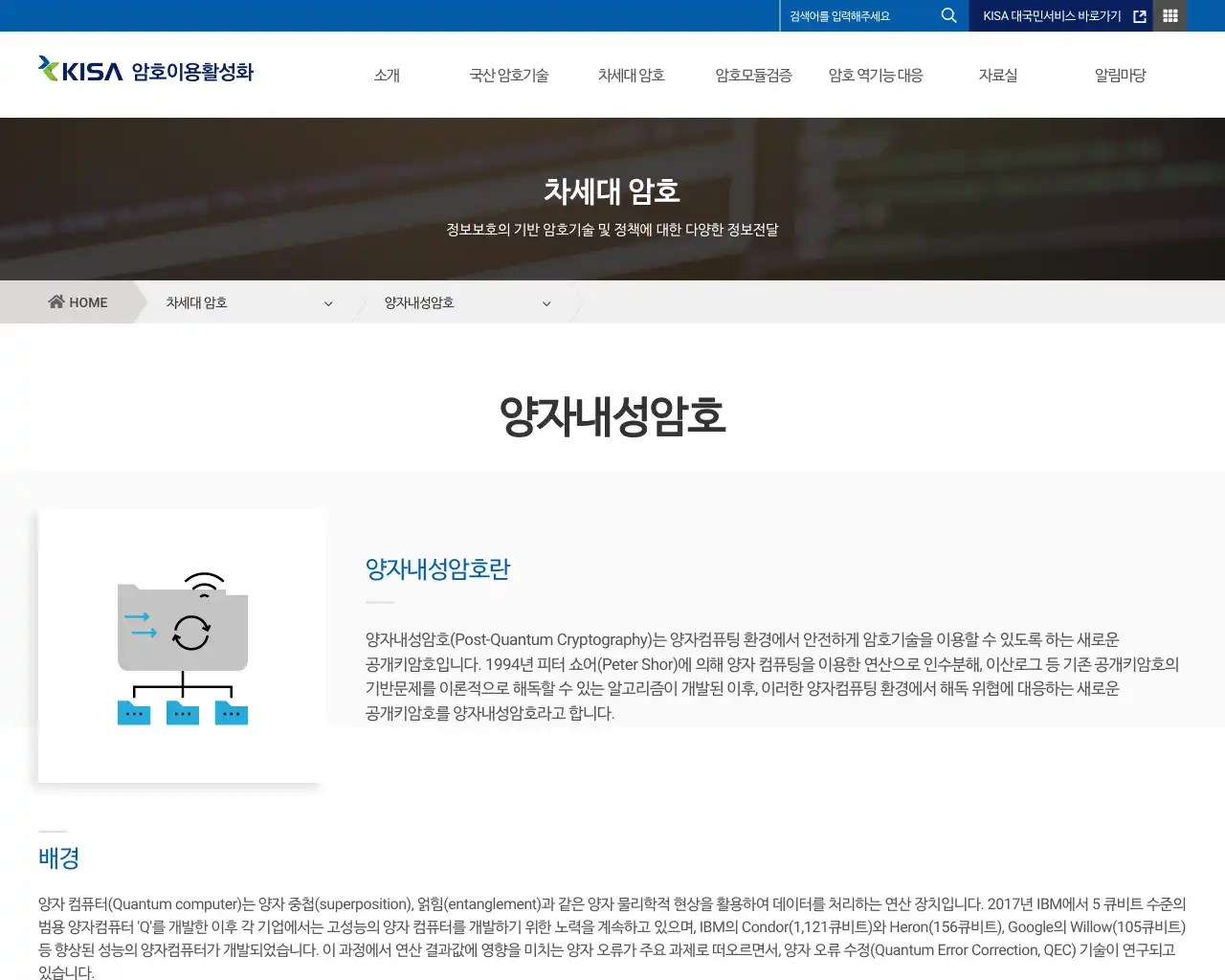
Task: Expand the 차세대 암호 breadcrumb dropdown
Action: pyautogui.click(x=249, y=302)
